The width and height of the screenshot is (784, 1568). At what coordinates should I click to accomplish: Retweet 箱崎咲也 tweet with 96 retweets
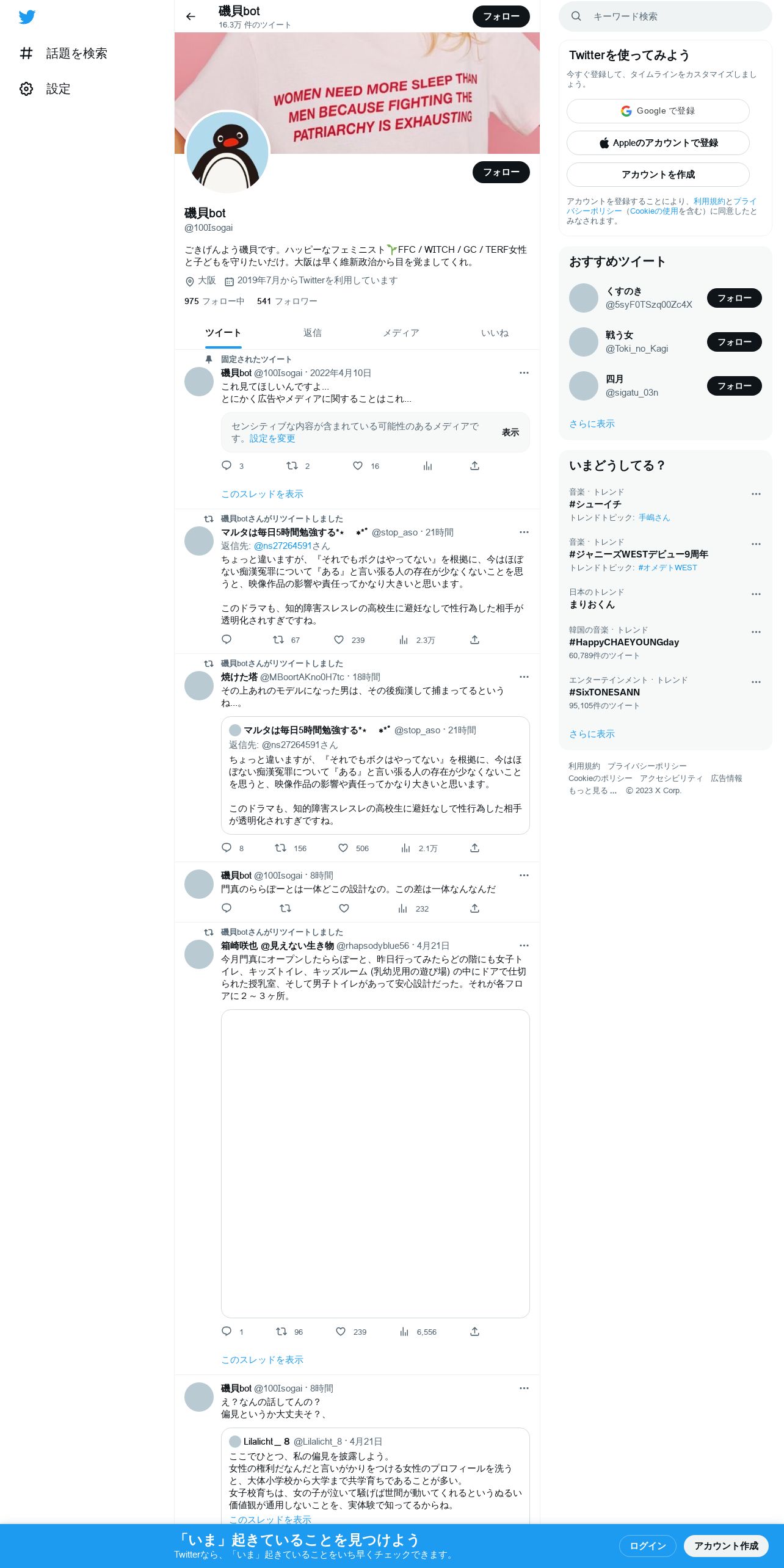click(x=281, y=1331)
